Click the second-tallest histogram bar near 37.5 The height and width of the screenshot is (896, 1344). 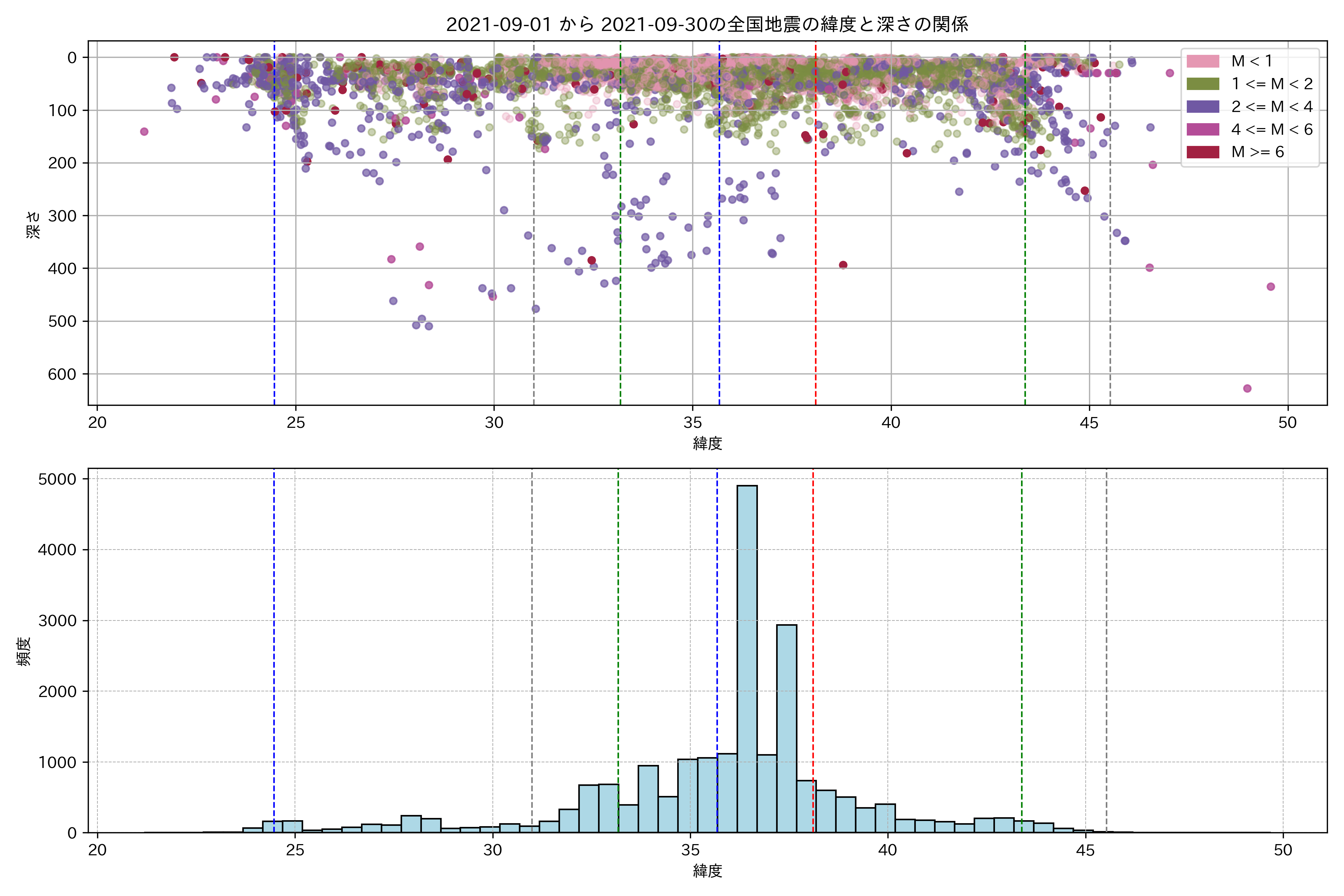point(786,729)
